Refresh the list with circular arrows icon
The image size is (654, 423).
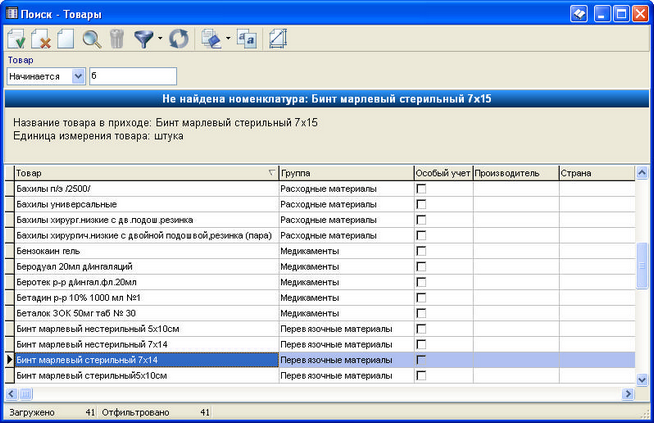pos(179,39)
